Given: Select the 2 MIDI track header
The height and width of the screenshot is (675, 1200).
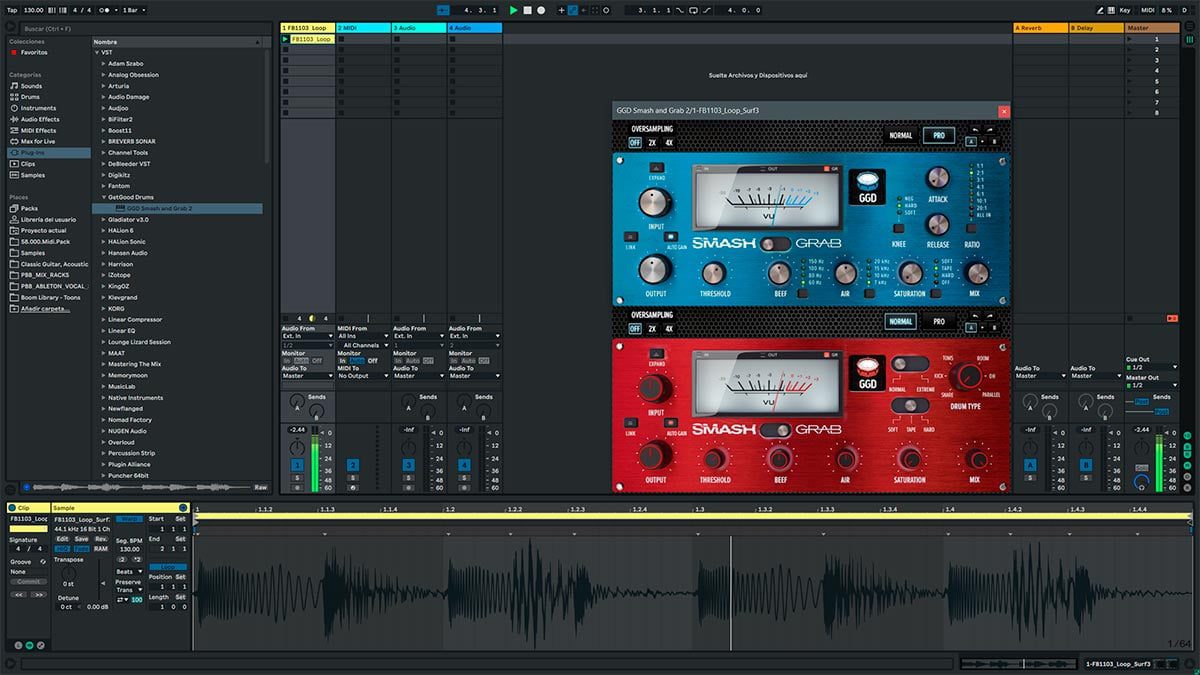Looking at the screenshot, I should [363, 28].
